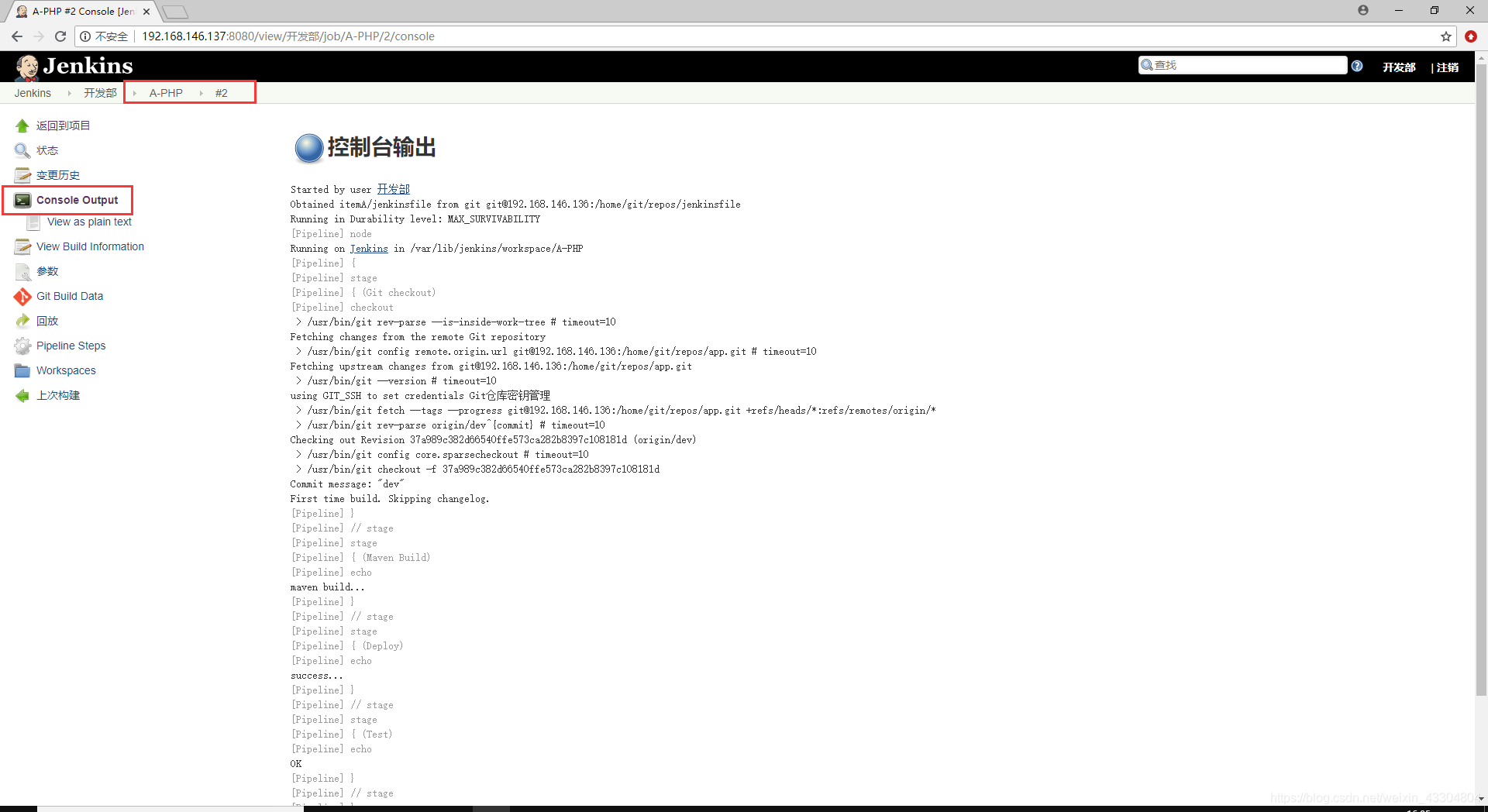Click the red Git Build Data icon
The width and height of the screenshot is (1488, 812).
click(22, 296)
